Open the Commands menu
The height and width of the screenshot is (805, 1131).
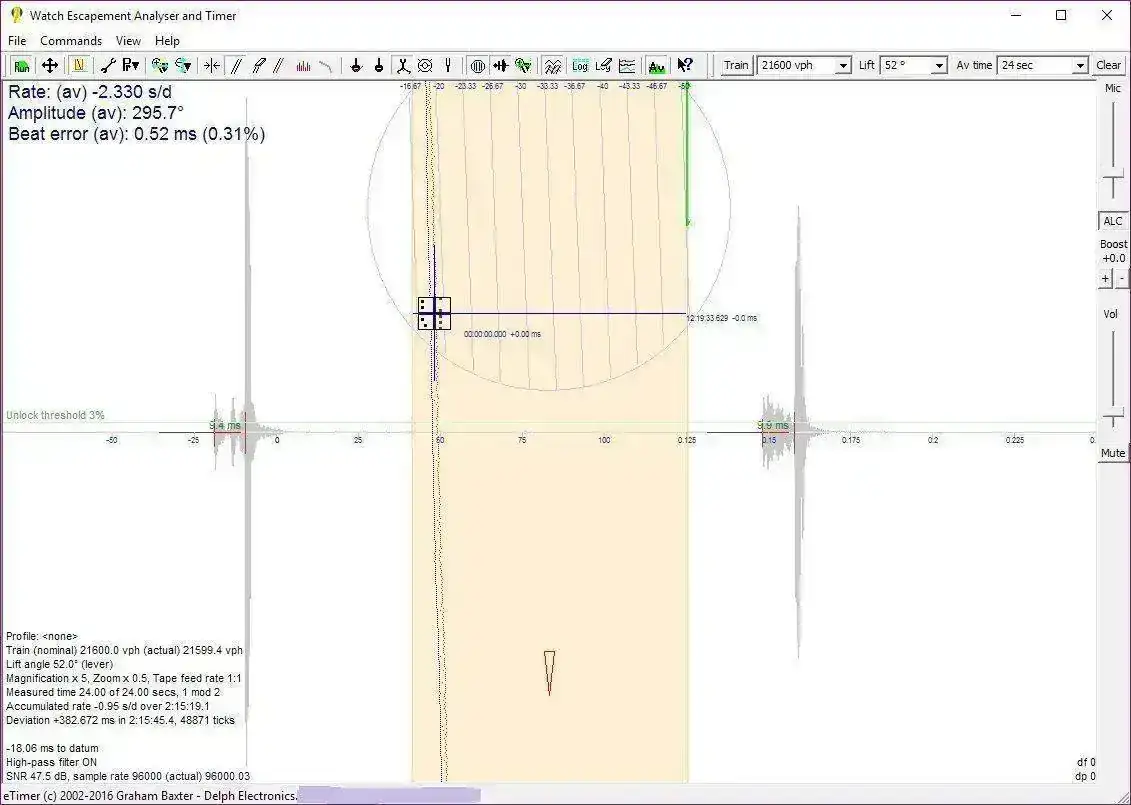[71, 41]
